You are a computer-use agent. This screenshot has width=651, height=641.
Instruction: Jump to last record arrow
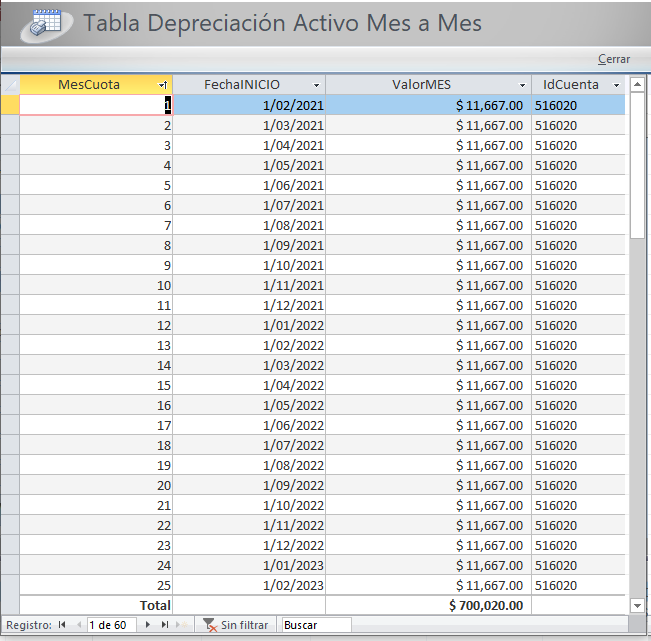point(164,625)
